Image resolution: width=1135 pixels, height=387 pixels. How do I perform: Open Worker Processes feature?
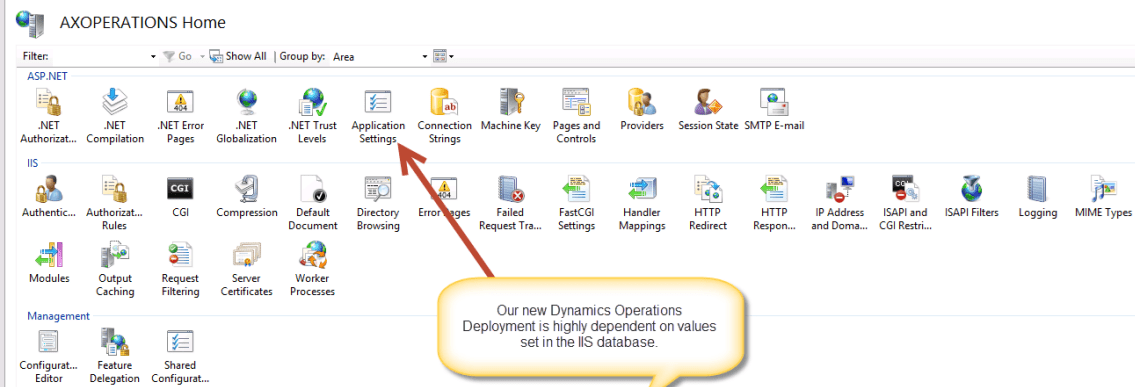312,268
